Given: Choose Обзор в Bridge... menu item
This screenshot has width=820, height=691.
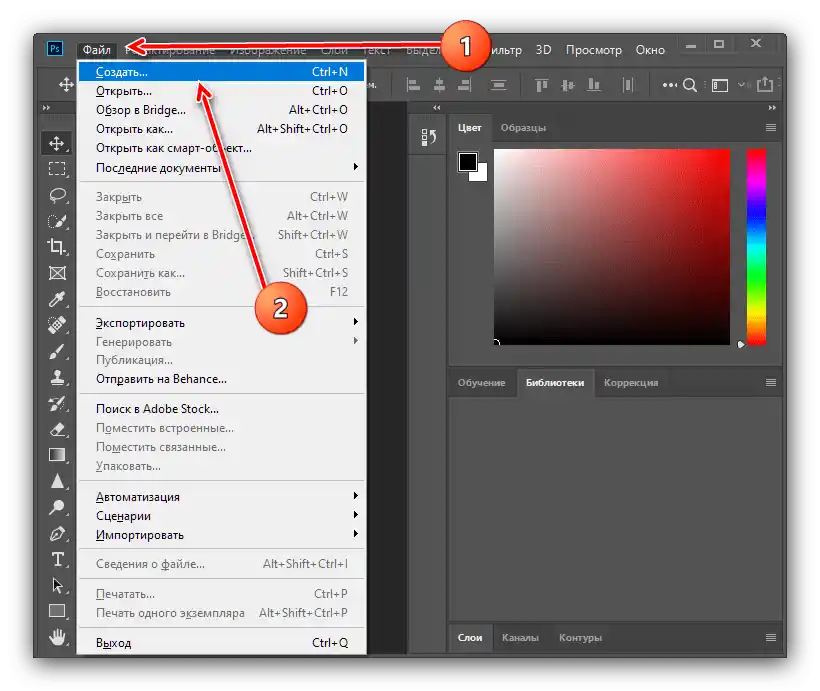Looking at the screenshot, I should (x=220, y=110).
